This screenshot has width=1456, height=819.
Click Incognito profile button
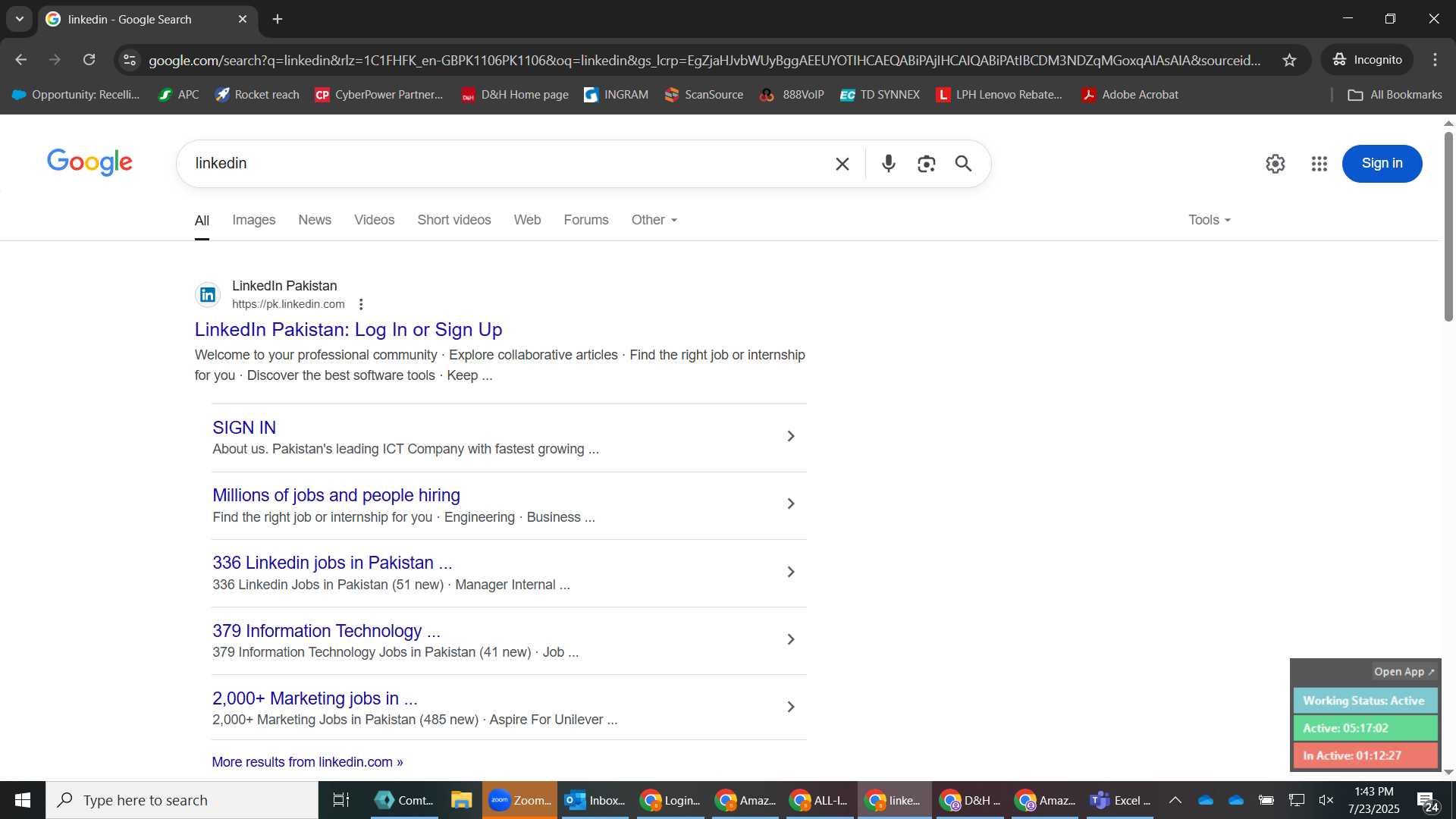pyautogui.click(x=1367, y=60)
